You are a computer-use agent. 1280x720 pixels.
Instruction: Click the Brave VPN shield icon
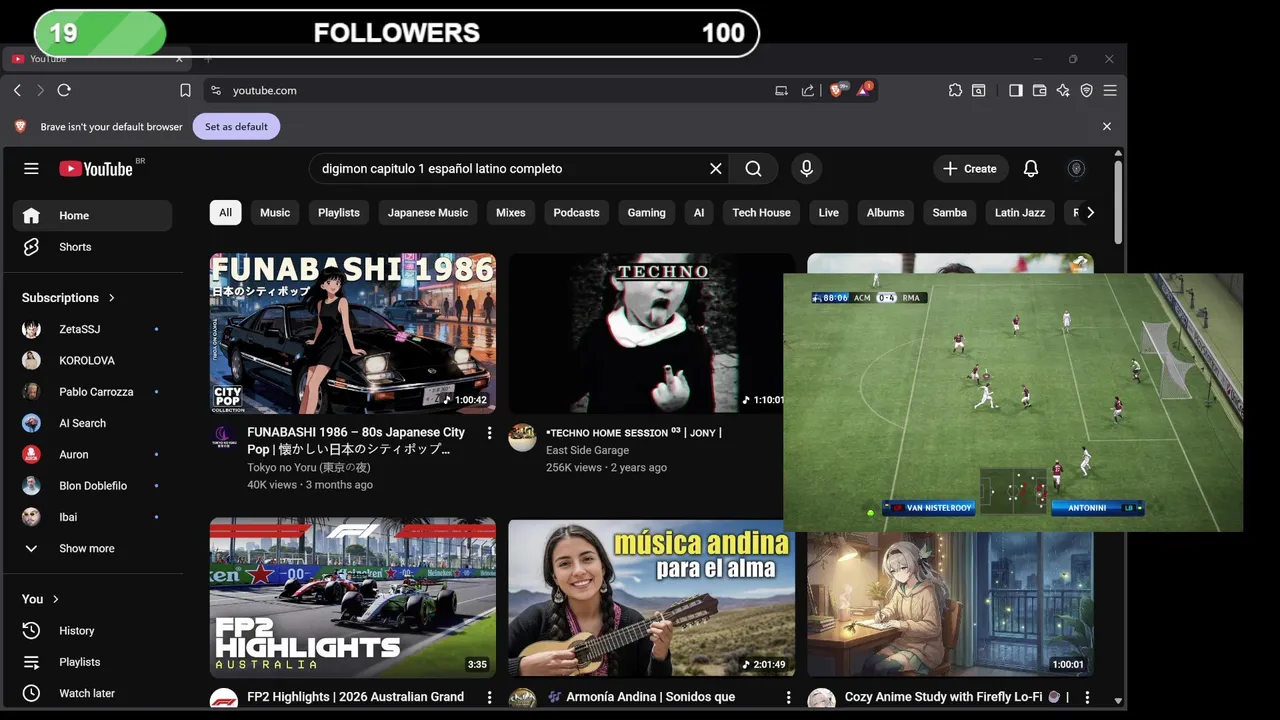tap(1087, 90)
